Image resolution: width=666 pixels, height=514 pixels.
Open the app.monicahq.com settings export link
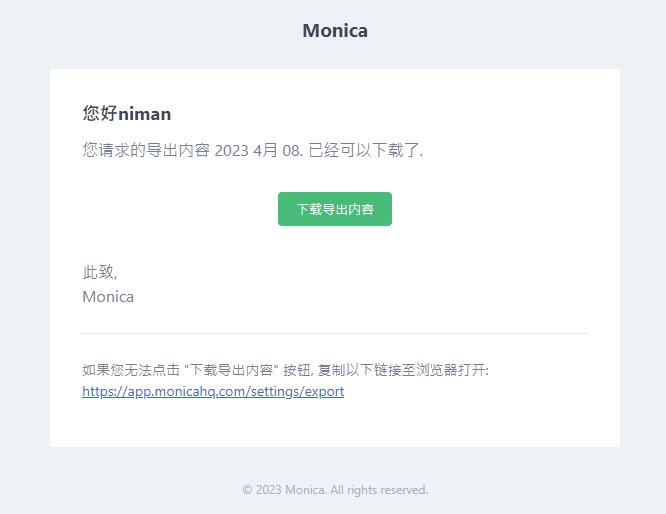click(x=213, y=391)
